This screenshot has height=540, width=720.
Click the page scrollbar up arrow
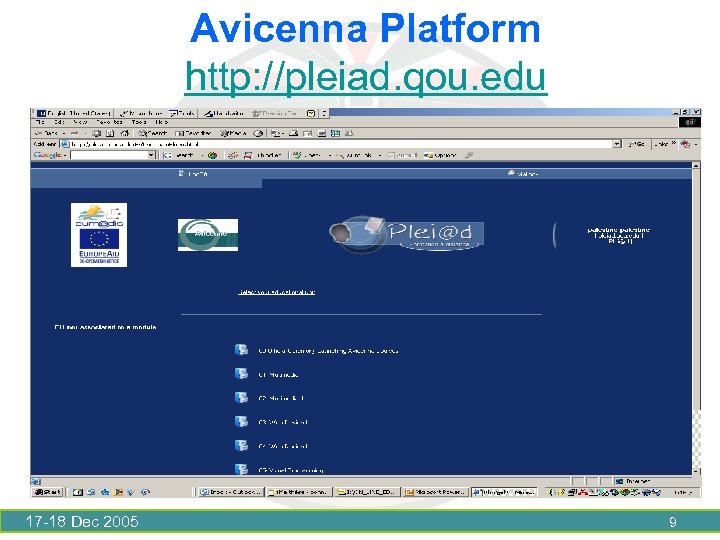pyautogui.click(x=696, y=165)
